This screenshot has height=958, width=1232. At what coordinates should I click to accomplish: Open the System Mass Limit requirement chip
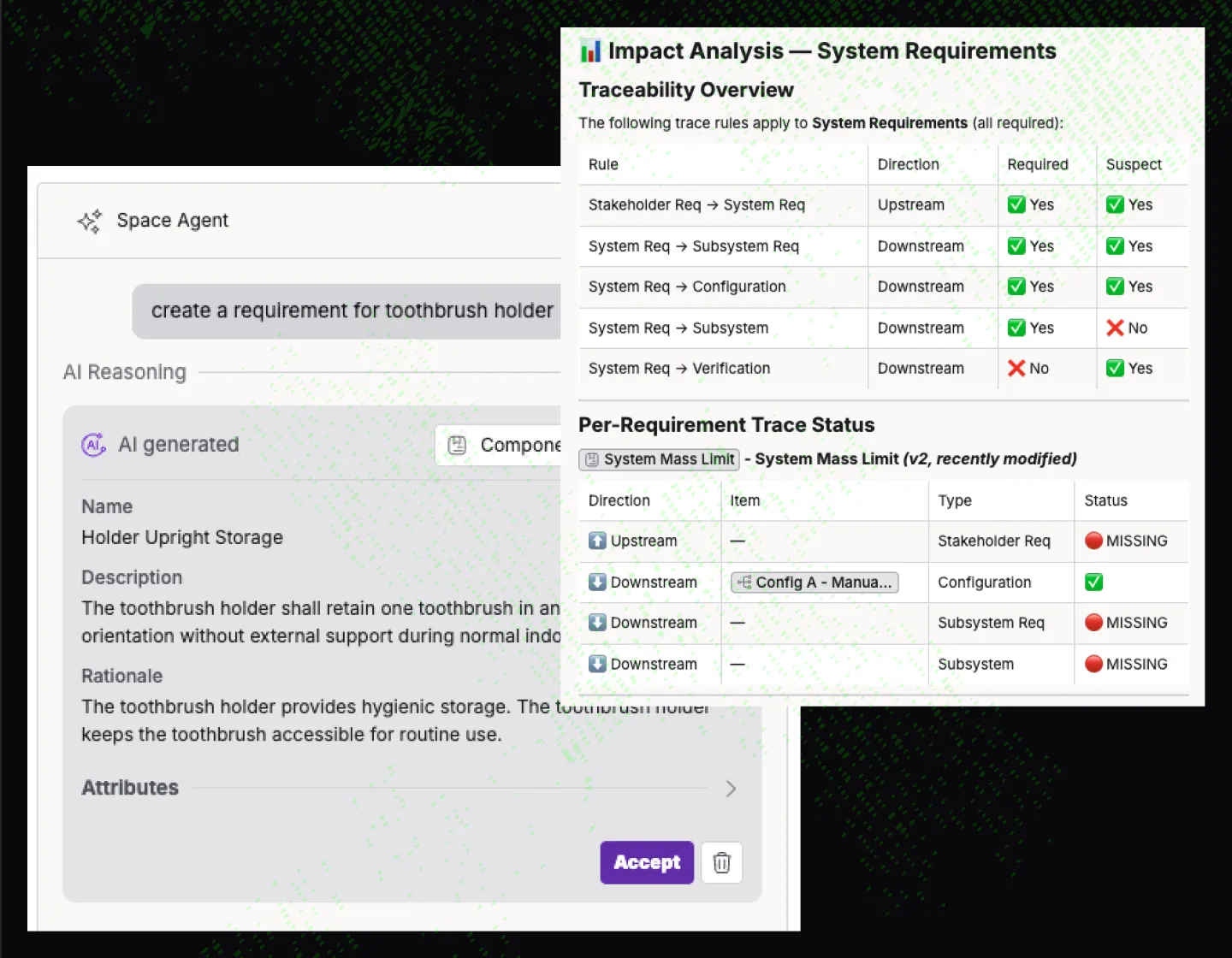[x=660, y=459]
